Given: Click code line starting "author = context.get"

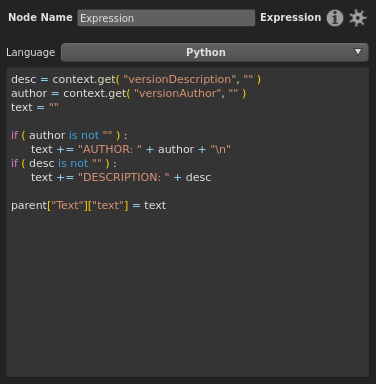Looking at the screenshot, I should 128,94.
